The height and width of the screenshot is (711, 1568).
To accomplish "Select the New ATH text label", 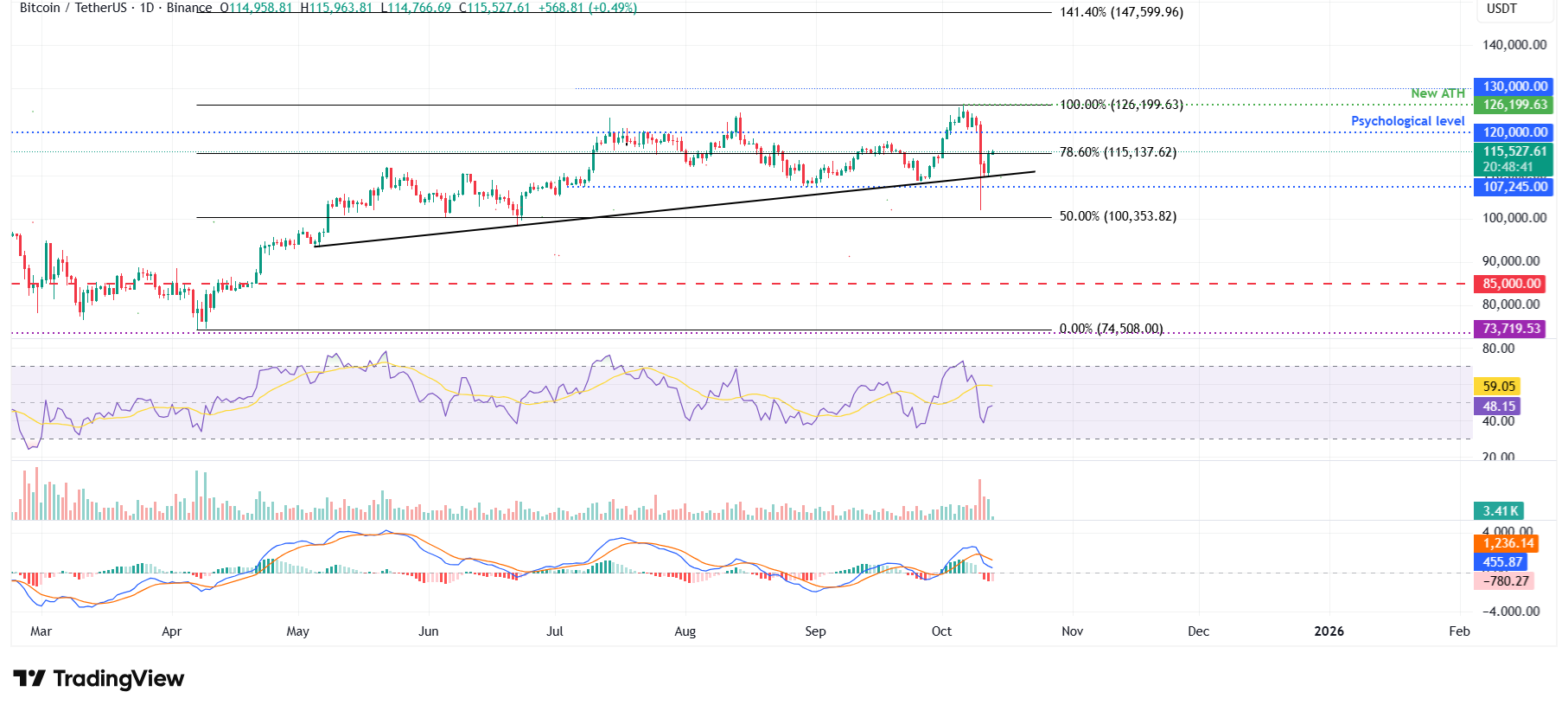I will [x=1437, y=93].
